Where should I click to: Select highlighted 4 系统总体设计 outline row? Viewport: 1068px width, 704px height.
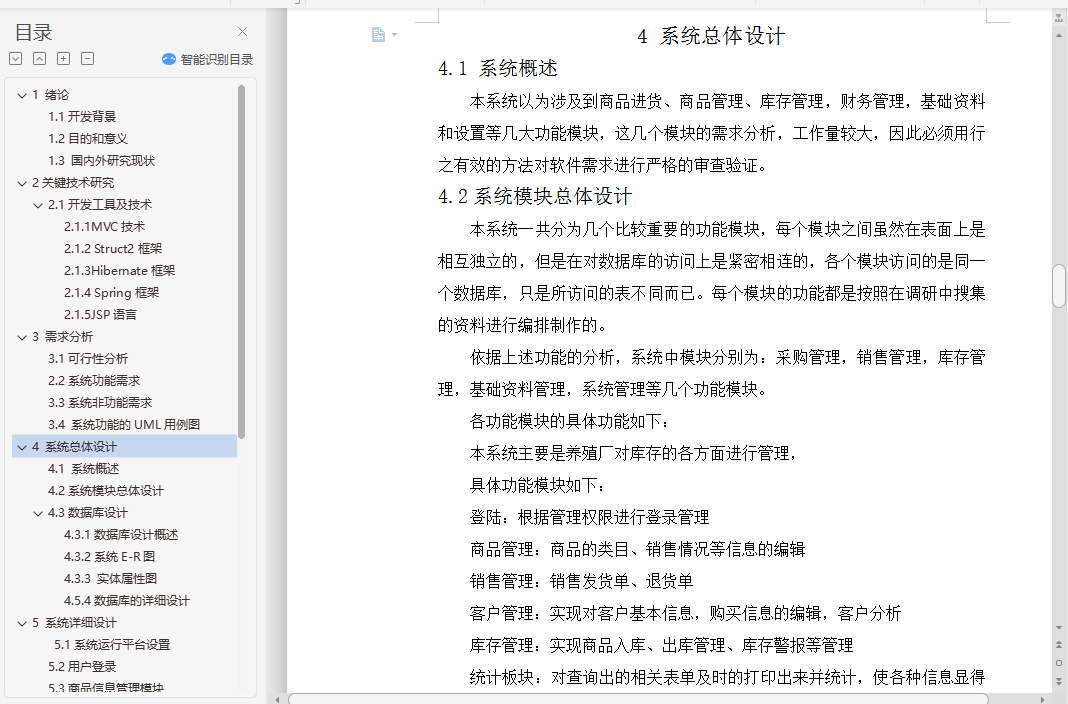click(x=125, y=447)
